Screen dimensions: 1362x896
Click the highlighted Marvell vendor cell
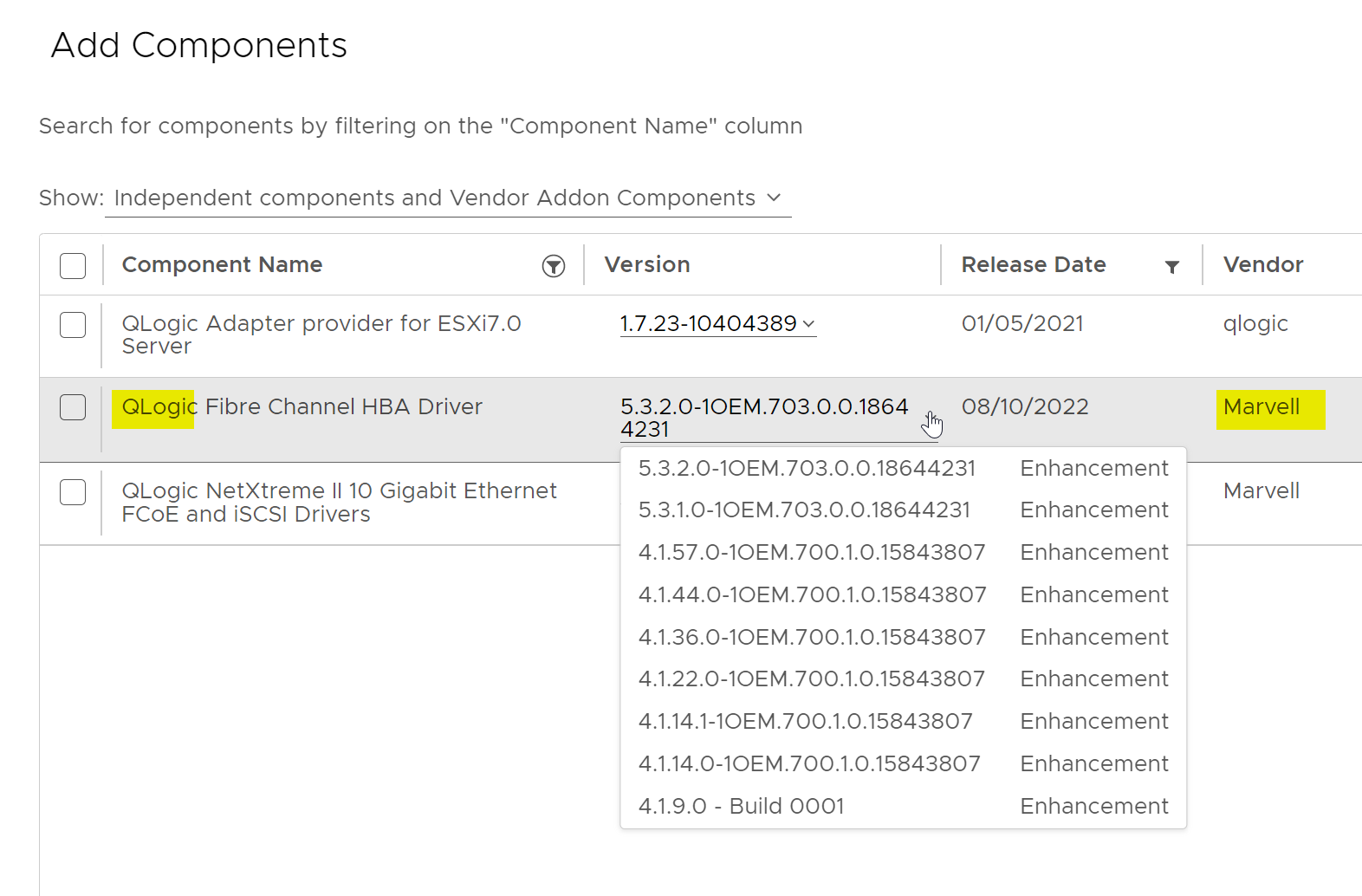click(x=1261, y=407)
